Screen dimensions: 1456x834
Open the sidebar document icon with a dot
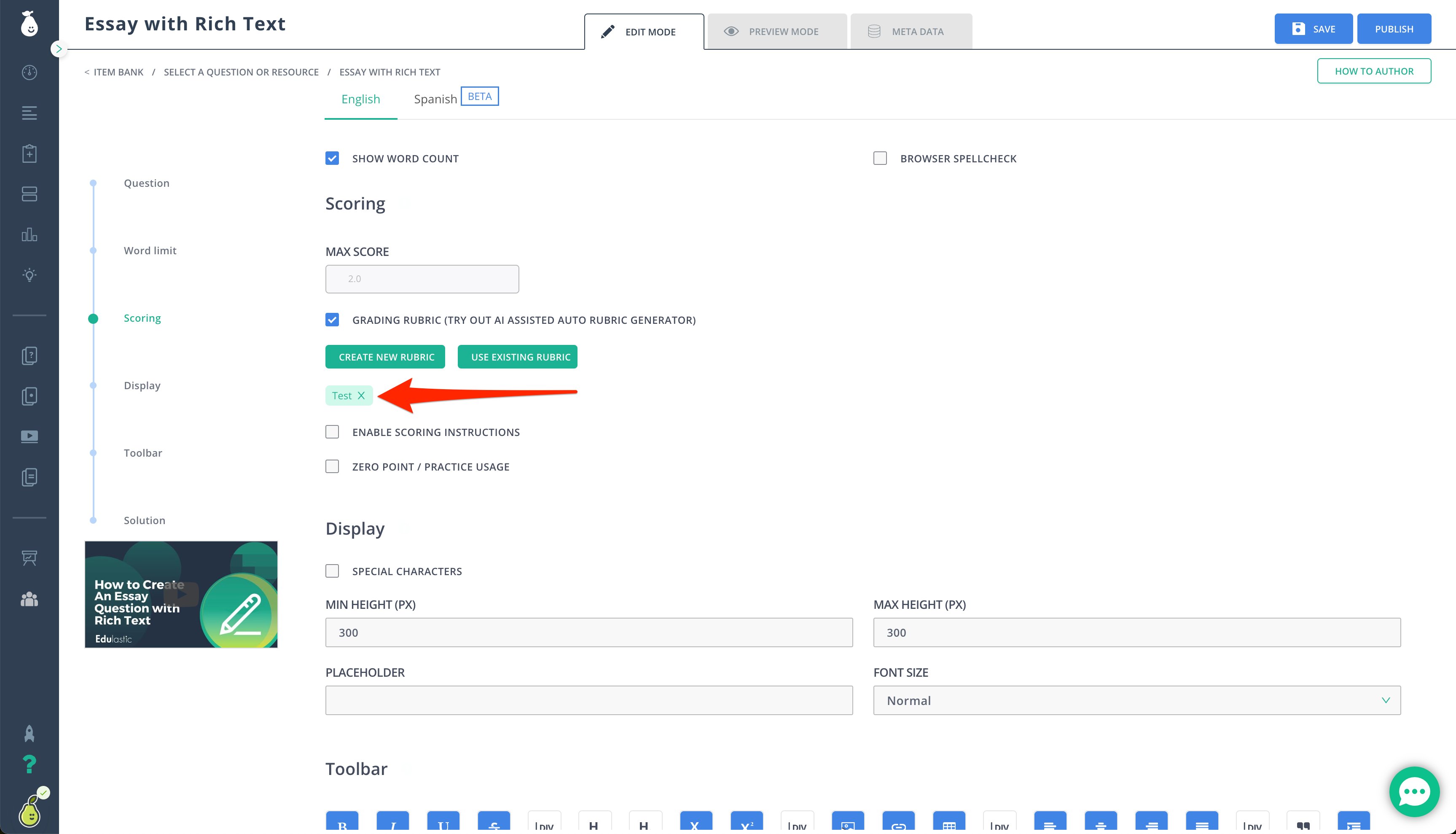pos(29,396)
